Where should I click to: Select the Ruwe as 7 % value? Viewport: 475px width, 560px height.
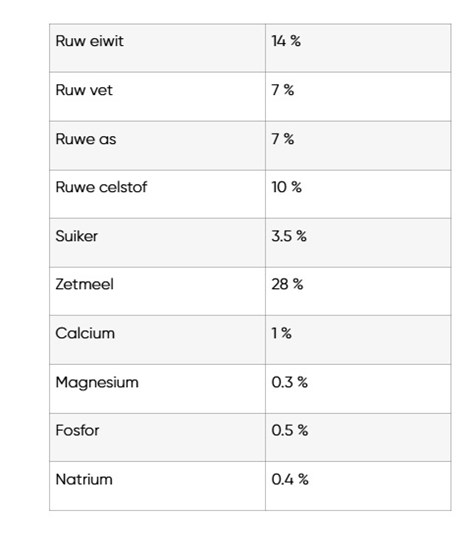pos(282,139)
